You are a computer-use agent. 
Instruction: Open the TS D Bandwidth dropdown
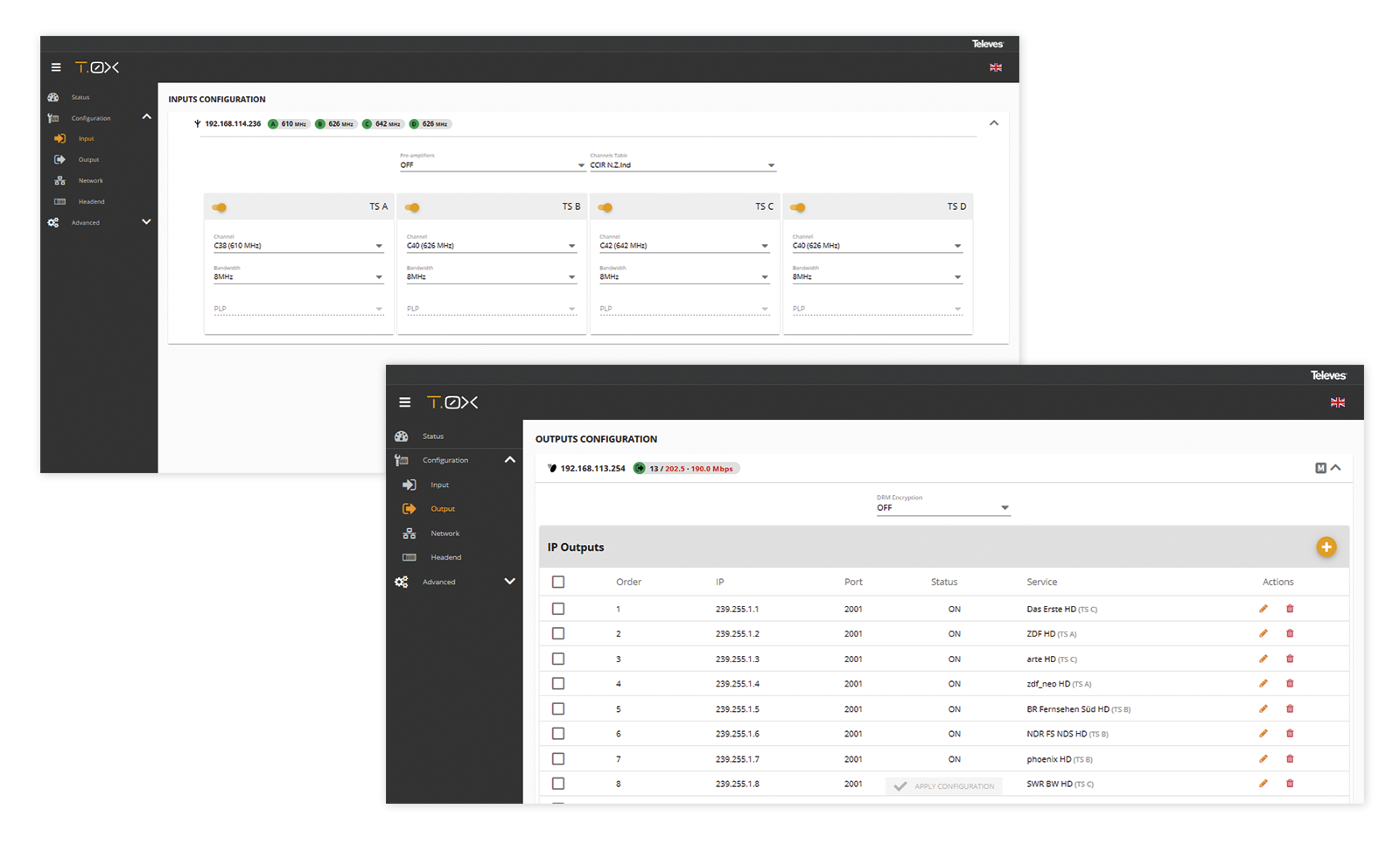(x=877, y=274)
